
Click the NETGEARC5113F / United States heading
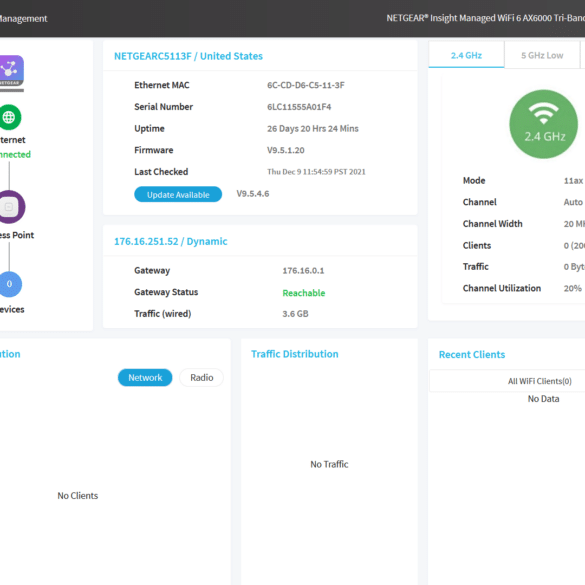(x=188, y=56)
